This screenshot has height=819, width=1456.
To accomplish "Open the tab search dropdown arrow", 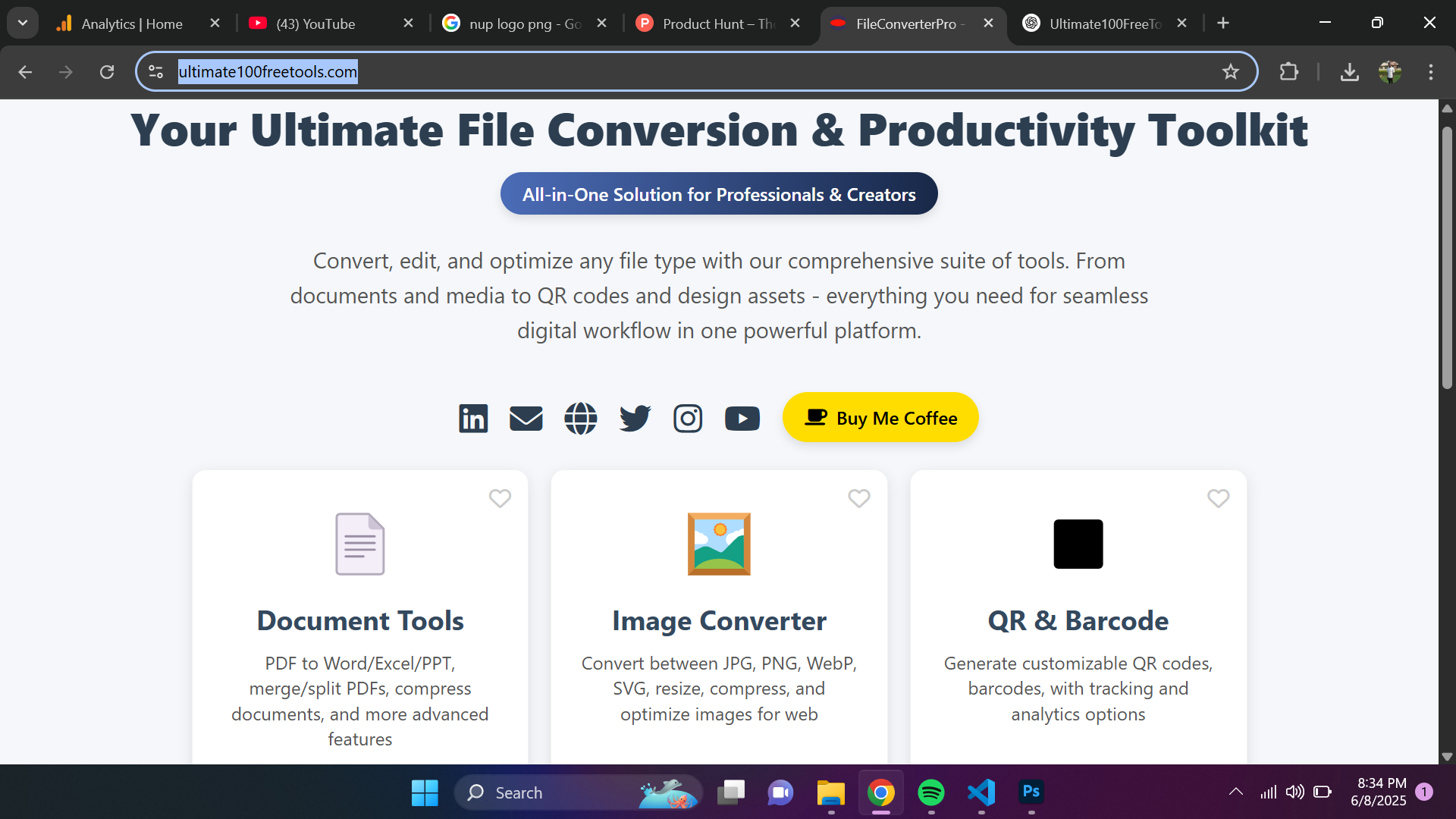I will 22,23.
